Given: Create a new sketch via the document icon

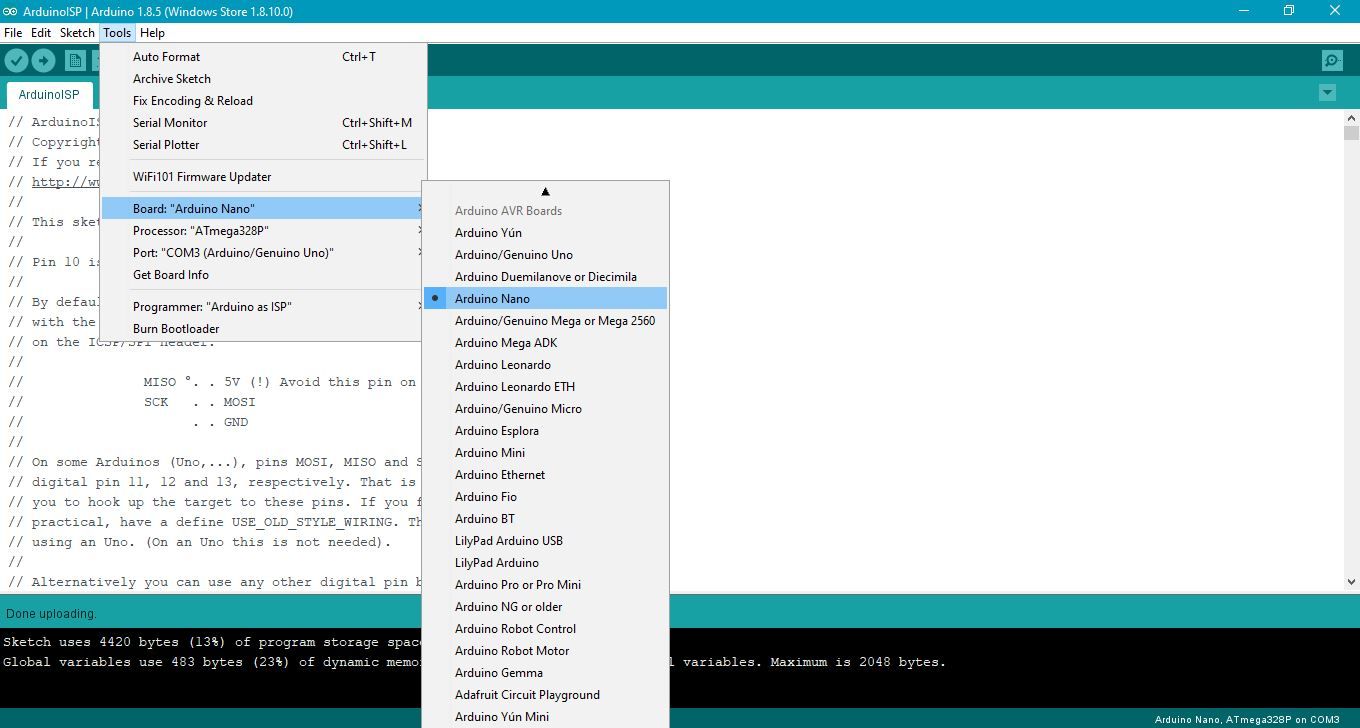Looking at the screenshot, I should coord(75,60).
